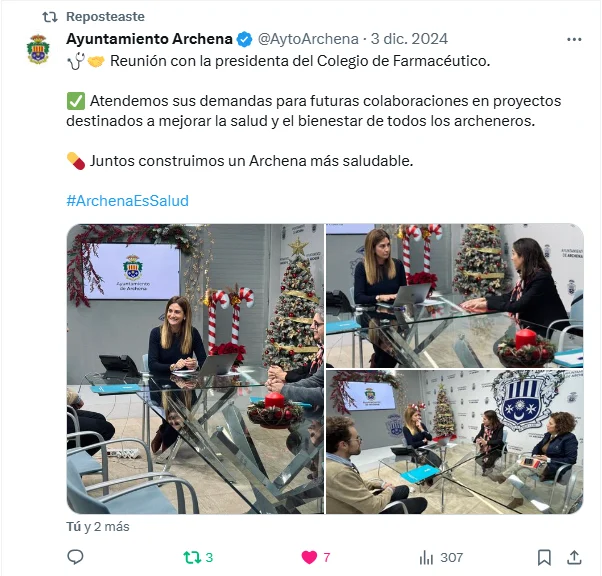Open the @AytoArchena handle link
The width and height of the screenshot is (602, 576).
point(308,39)
